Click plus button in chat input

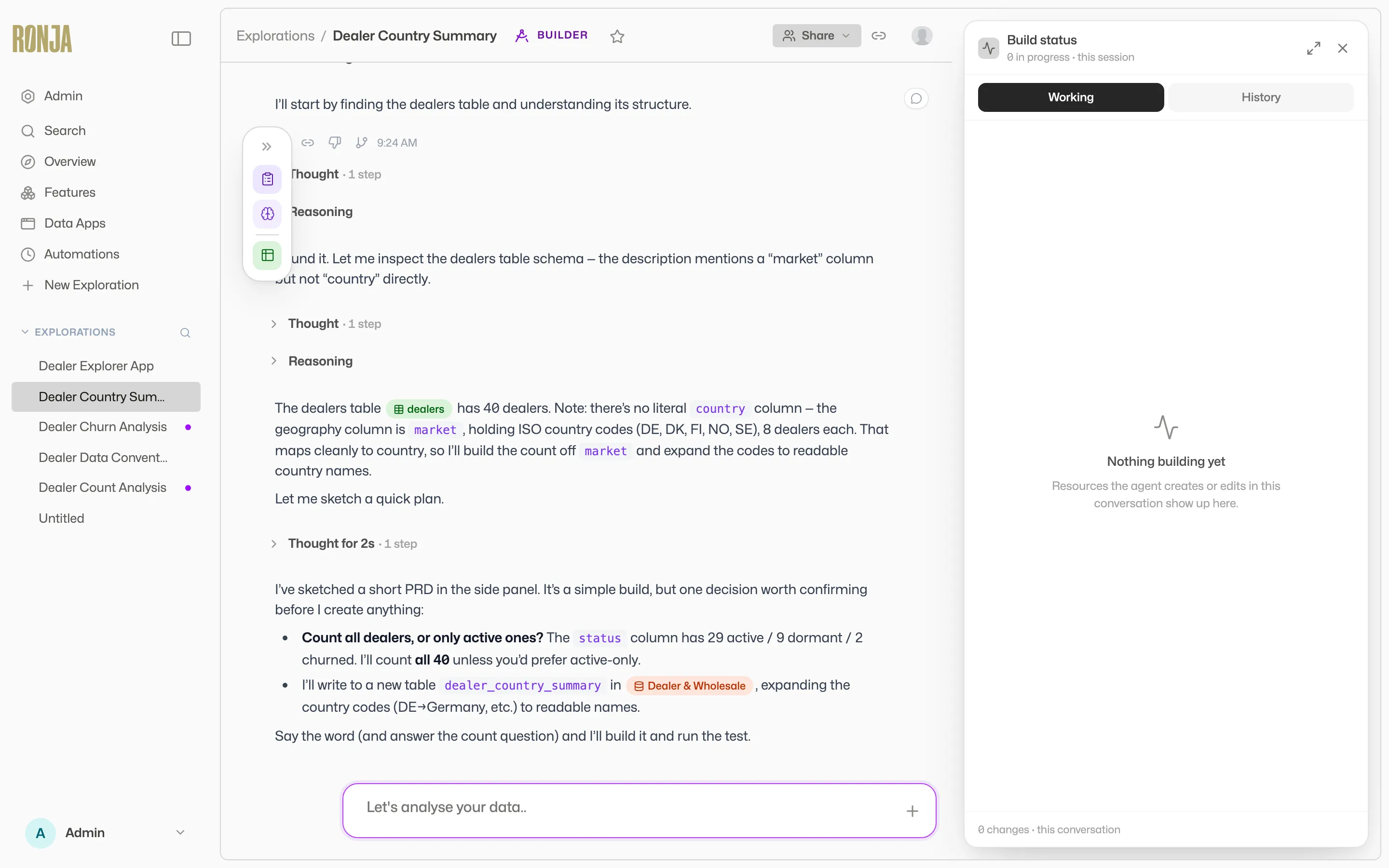(912, 811)
